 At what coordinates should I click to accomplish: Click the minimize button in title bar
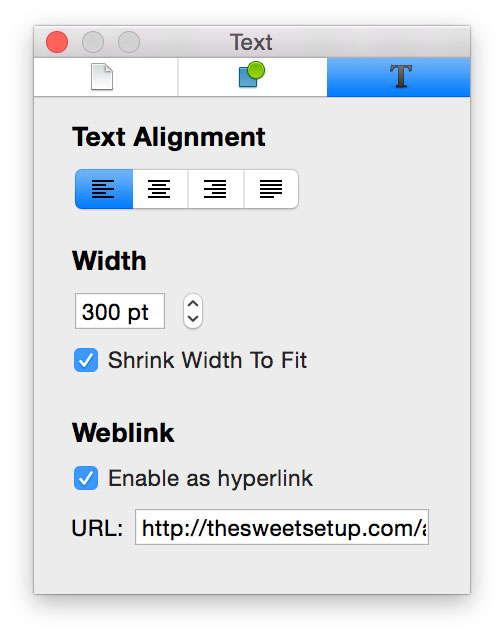point(93,42)
